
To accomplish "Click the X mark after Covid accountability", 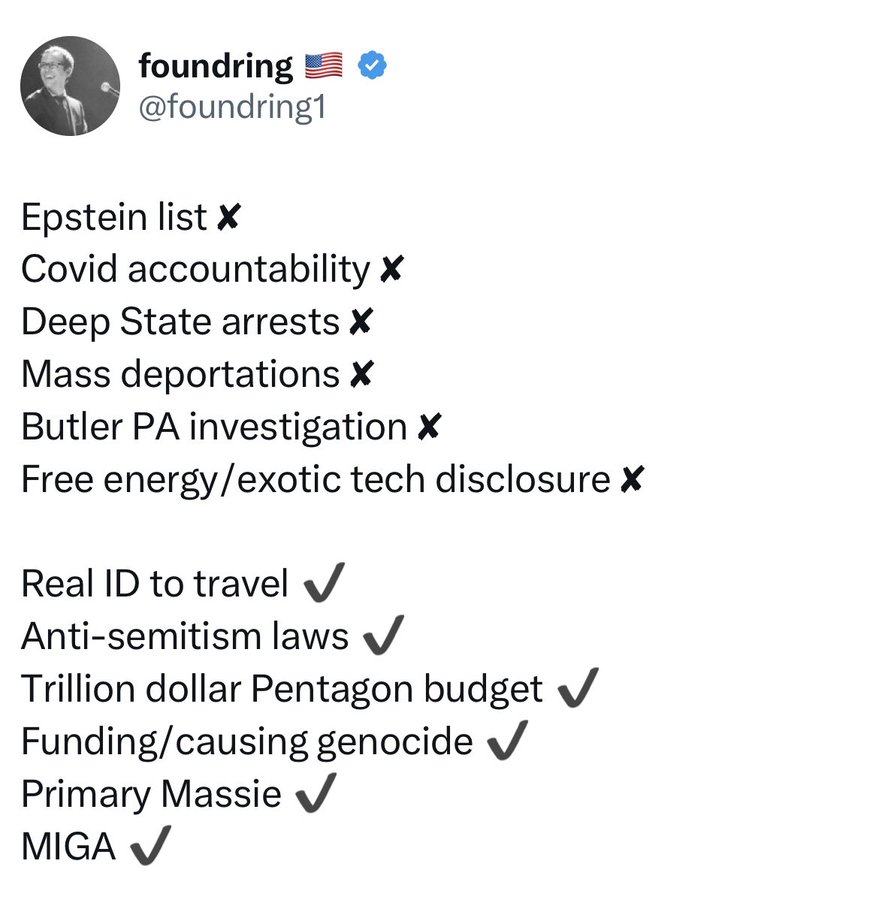I will click(392, 269).
